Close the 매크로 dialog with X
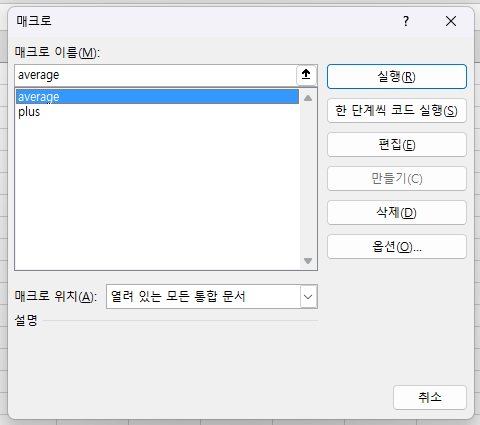Screen dimensions: 480x425 click(451, 21)
